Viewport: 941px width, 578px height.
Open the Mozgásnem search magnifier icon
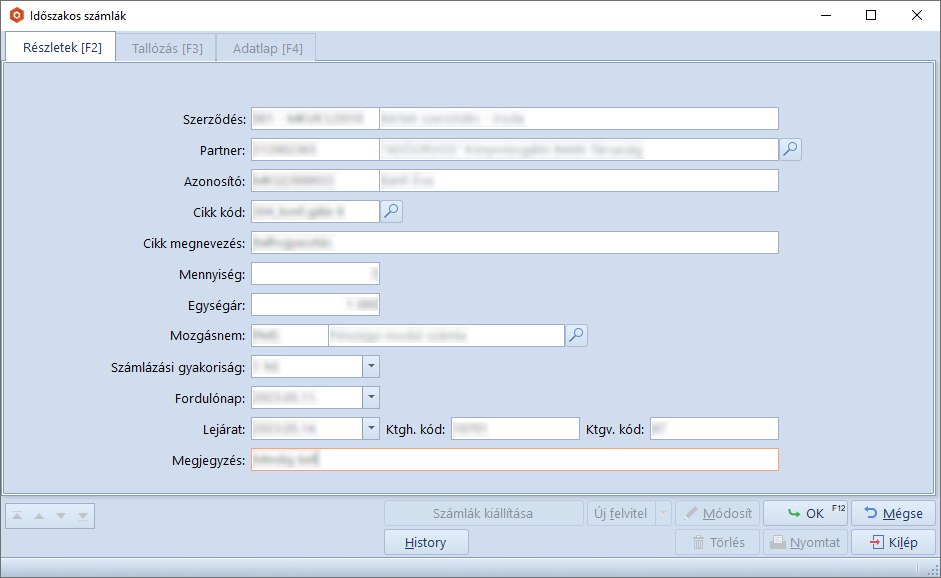tap(576, 335)
